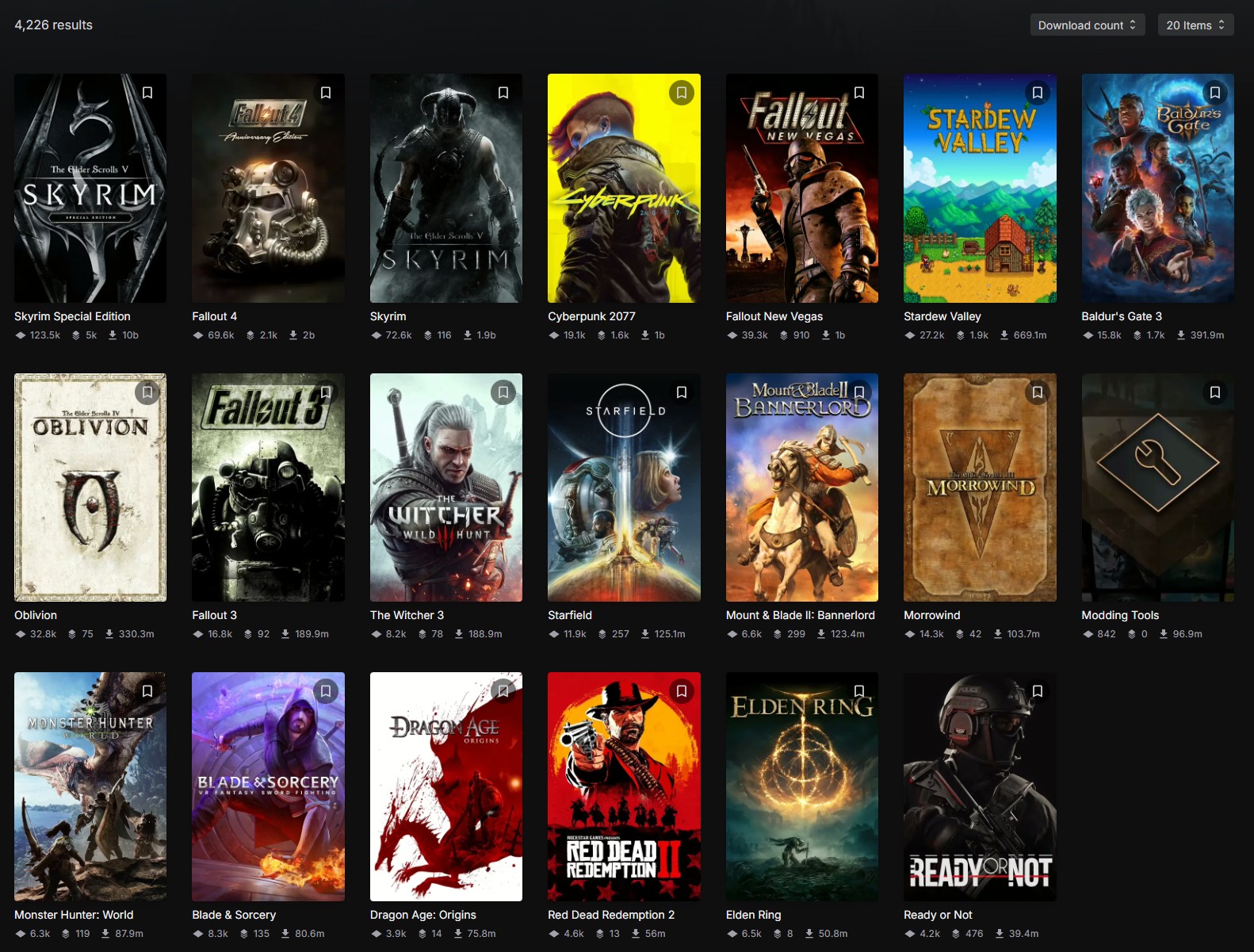Bookmark Fallout New Vegas game

[x=859, y=93]
